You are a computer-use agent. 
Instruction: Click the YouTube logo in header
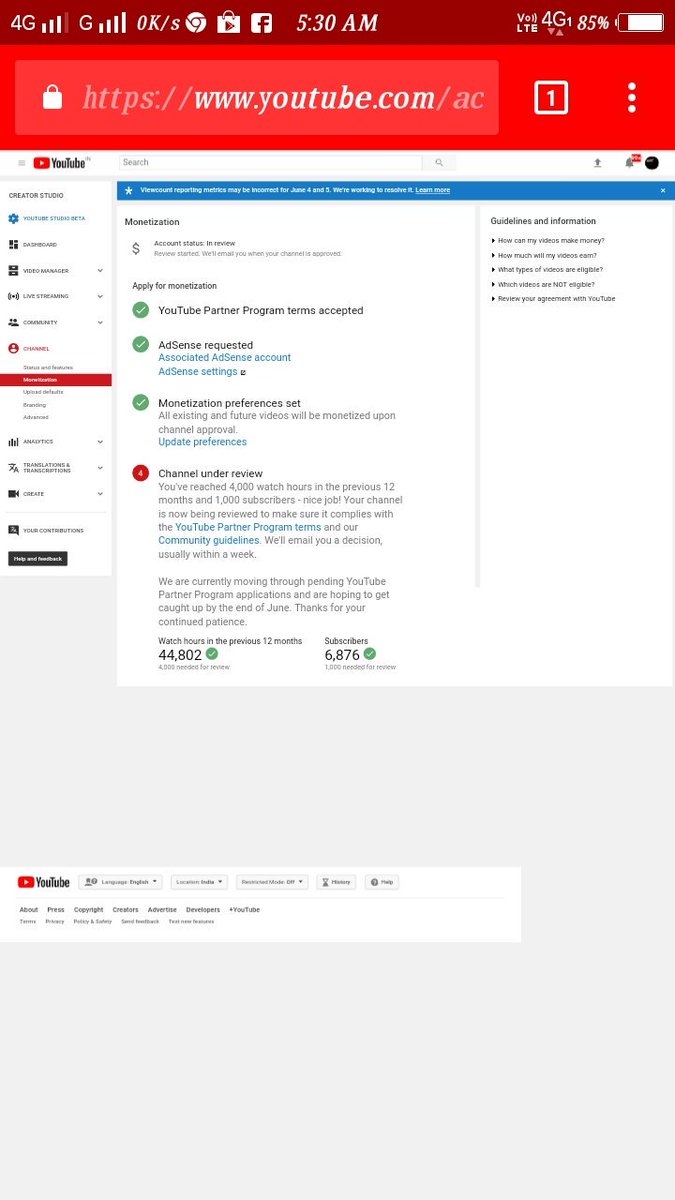(61, 163)
